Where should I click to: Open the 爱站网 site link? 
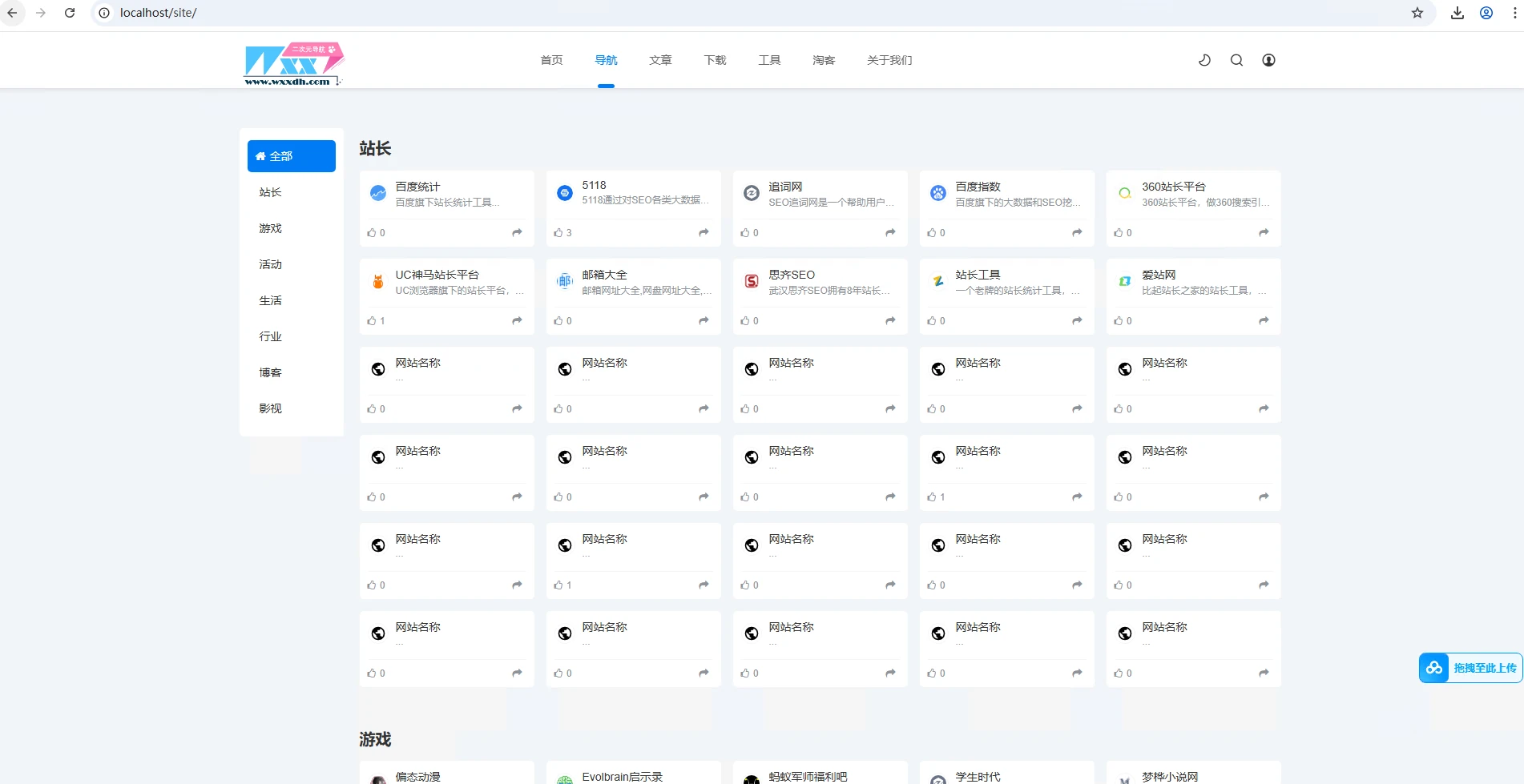click(x=1159, y=275)
